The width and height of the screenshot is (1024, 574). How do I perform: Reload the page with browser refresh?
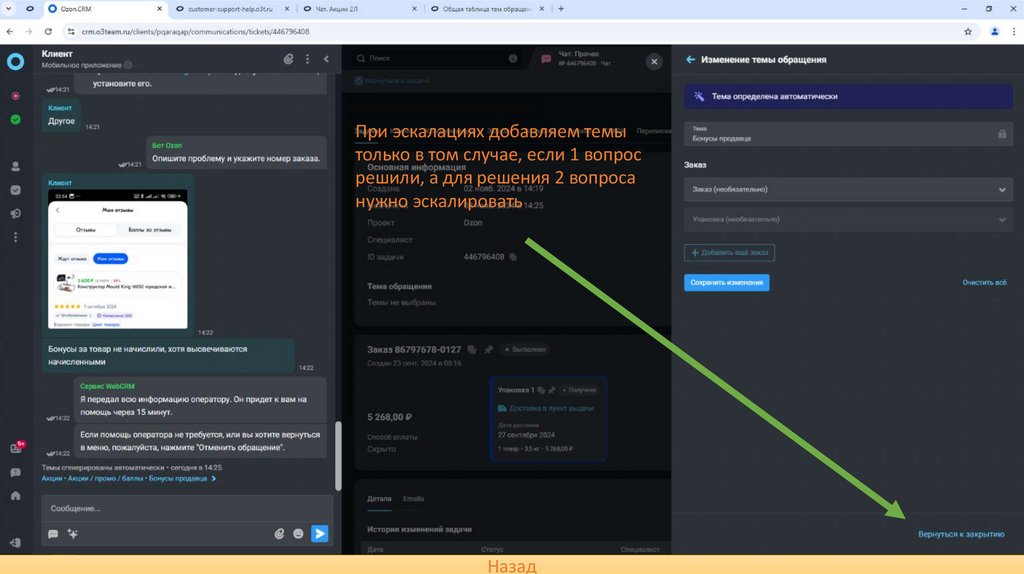[x=48, y=31]
